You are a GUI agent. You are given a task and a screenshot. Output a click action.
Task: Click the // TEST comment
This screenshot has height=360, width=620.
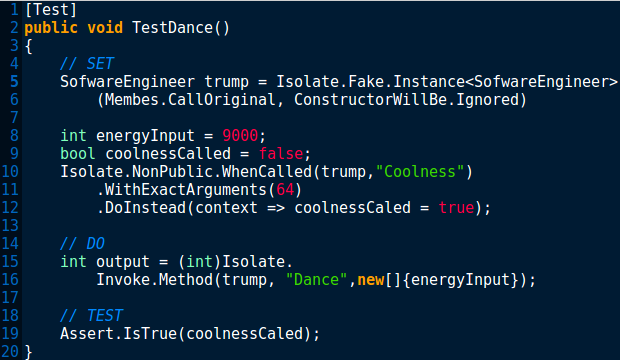91,315
